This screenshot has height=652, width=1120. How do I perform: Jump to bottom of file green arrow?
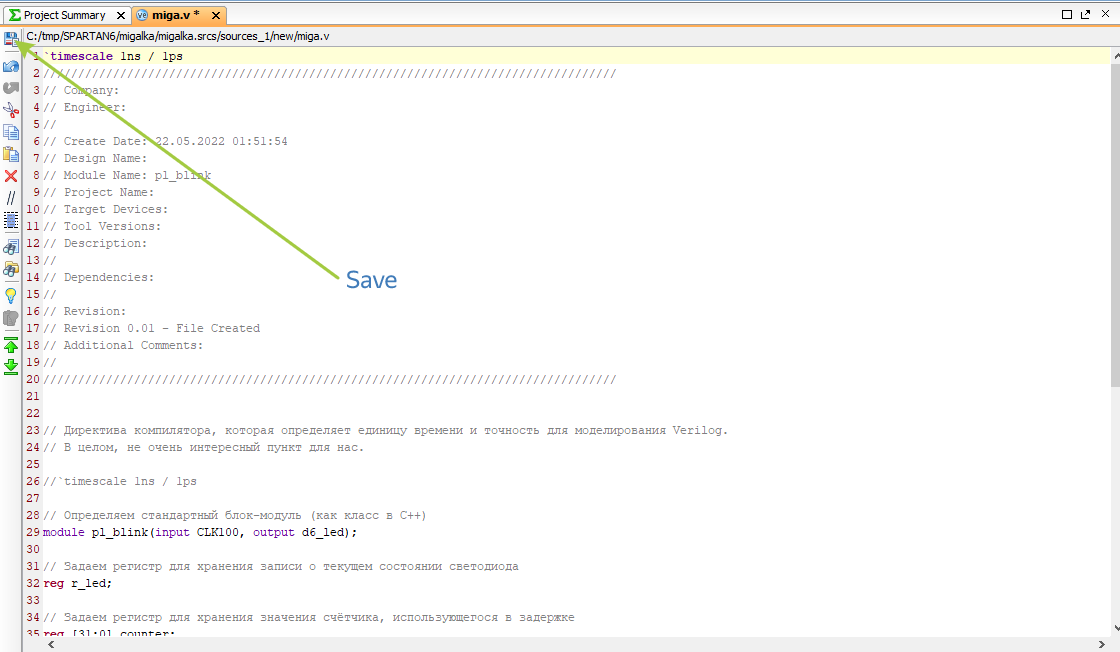[x=11, y=366]
